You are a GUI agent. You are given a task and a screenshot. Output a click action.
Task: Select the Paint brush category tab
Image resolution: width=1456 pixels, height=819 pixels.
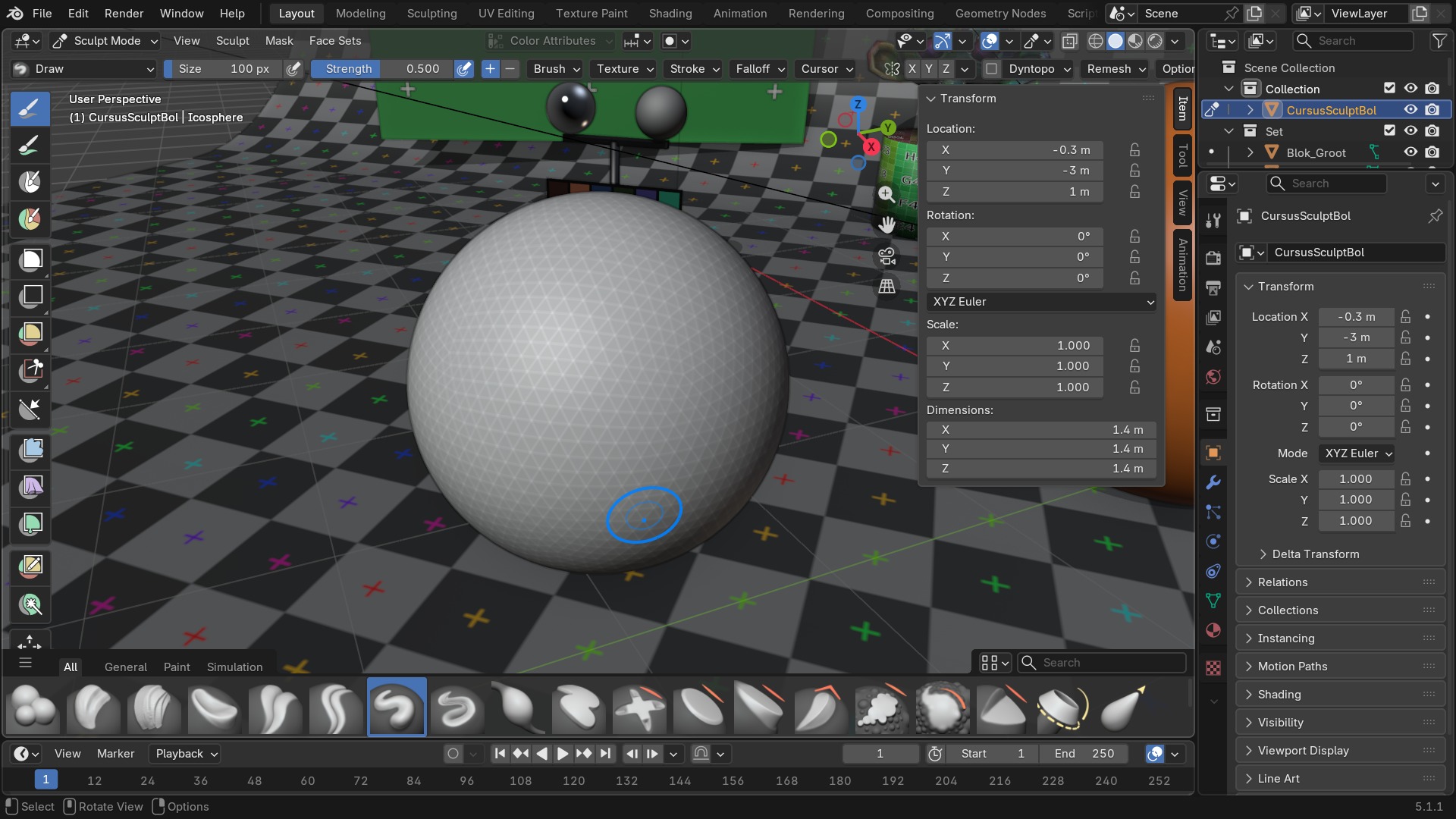pyautogui.click(x=177, y=667)
